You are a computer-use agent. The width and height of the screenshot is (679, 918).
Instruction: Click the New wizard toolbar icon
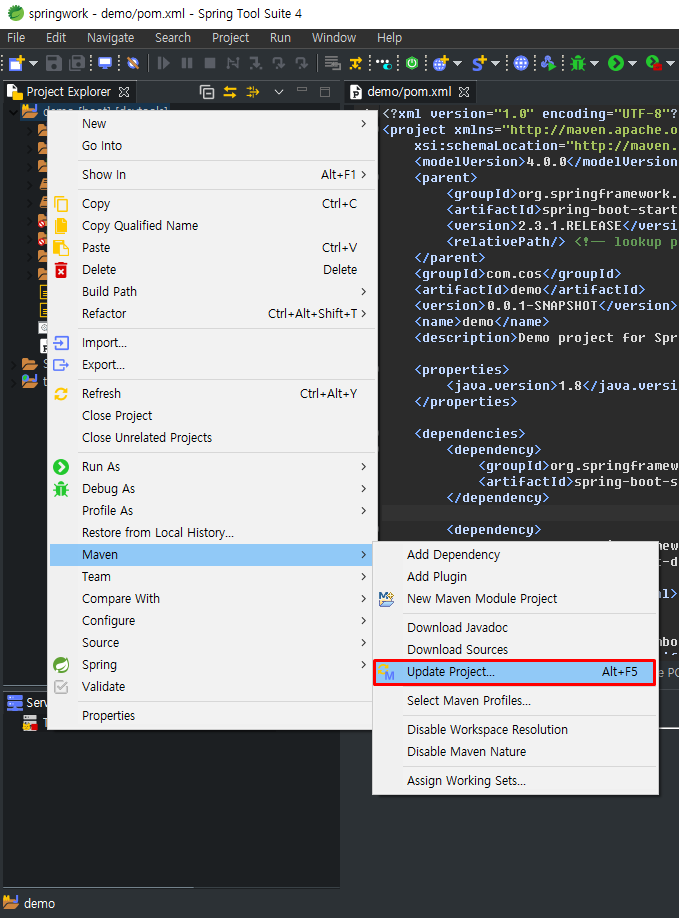pyautogui.click(x=16, y=63)
